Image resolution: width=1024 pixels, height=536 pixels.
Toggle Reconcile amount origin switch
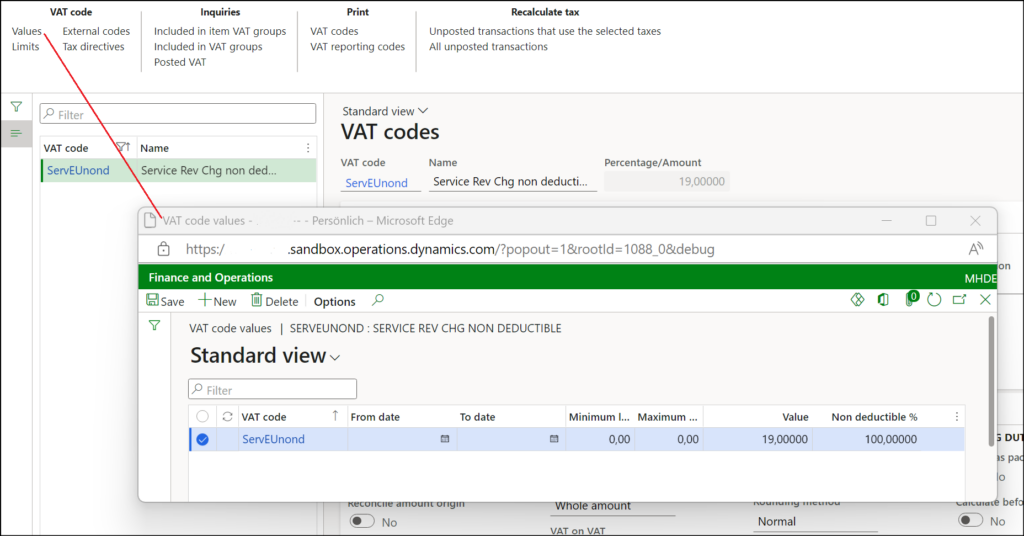coord(362,522)
